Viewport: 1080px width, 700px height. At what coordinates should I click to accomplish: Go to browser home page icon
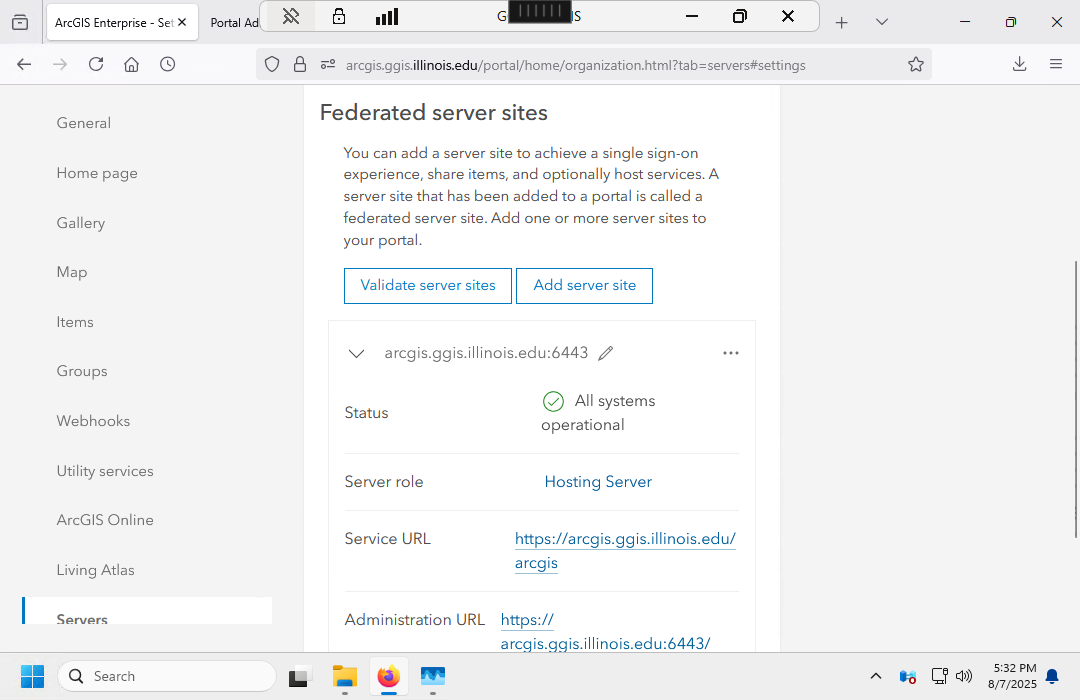click(131, 64)
